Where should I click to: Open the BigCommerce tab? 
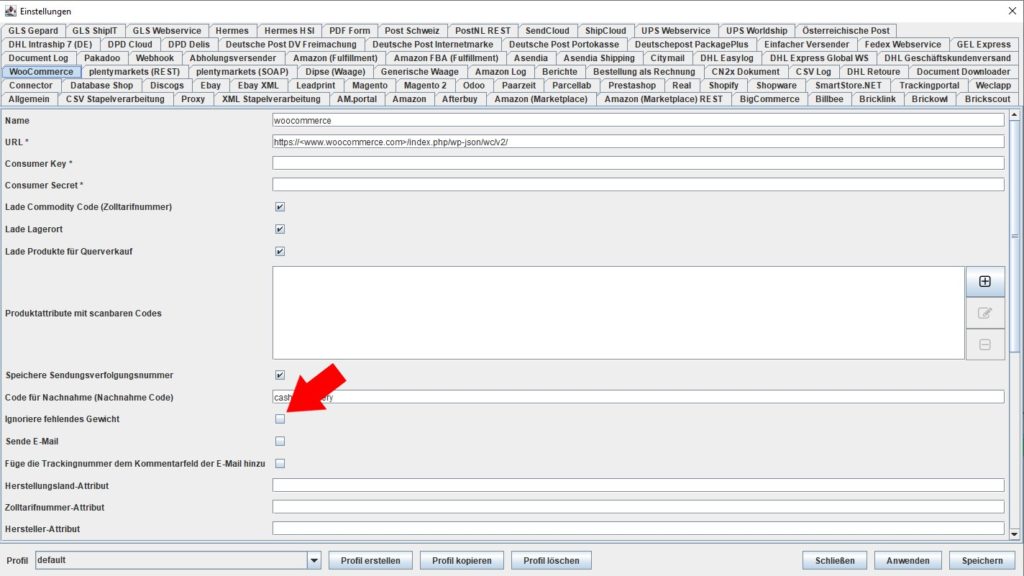point(769,99)
